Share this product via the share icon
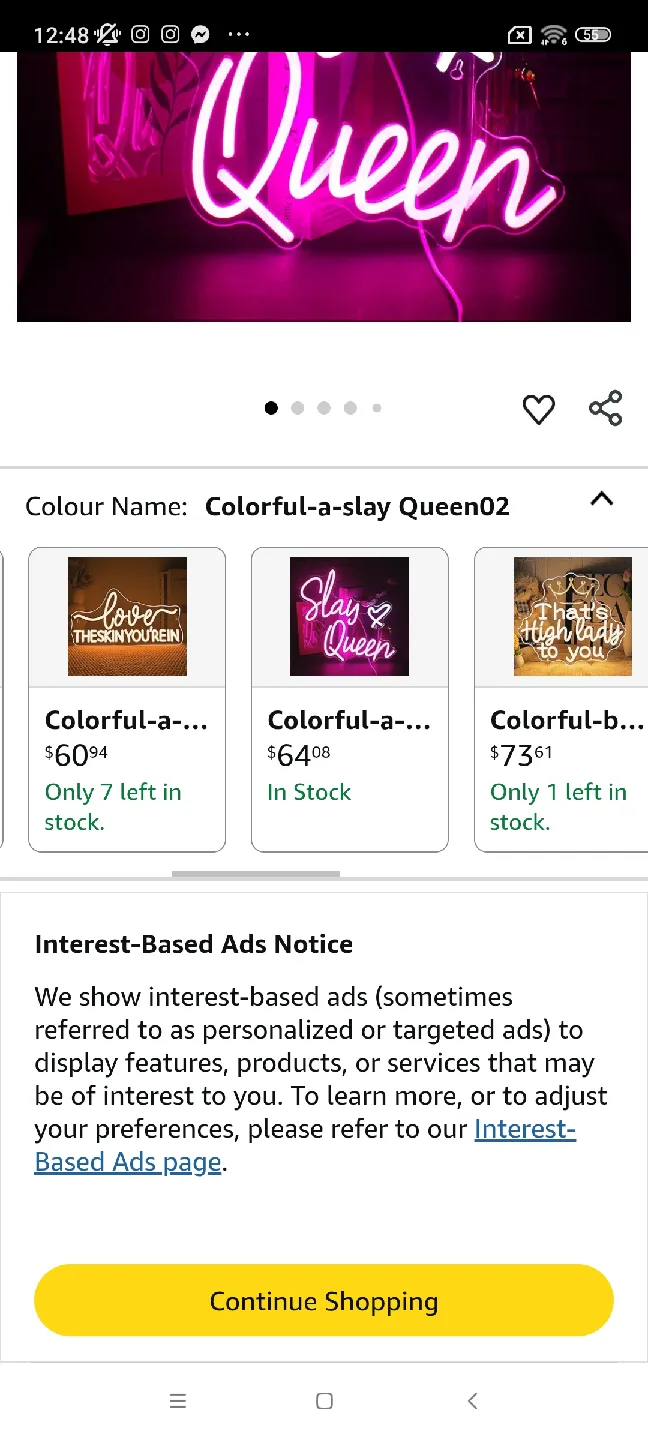Image resolution: width=648 pixels, height=1440 pixels. (x=605, y=408)
